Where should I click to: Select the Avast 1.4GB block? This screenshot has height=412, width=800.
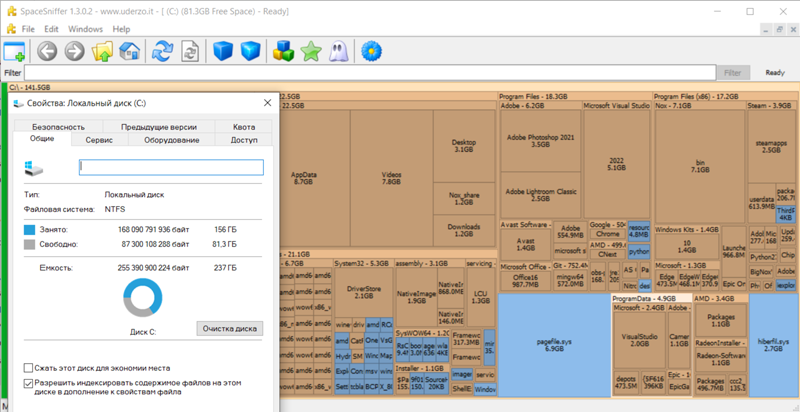526,244
